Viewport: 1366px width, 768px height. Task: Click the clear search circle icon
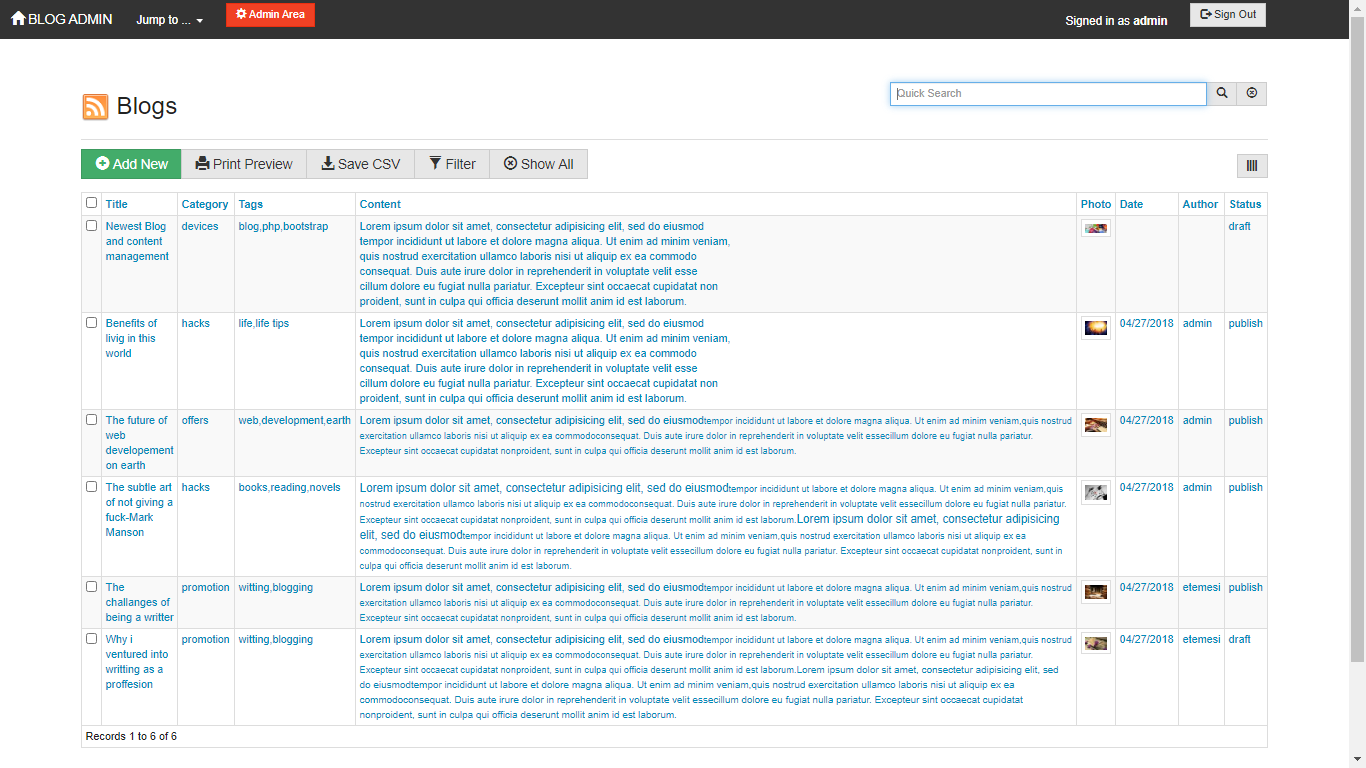click(1252, 93)
